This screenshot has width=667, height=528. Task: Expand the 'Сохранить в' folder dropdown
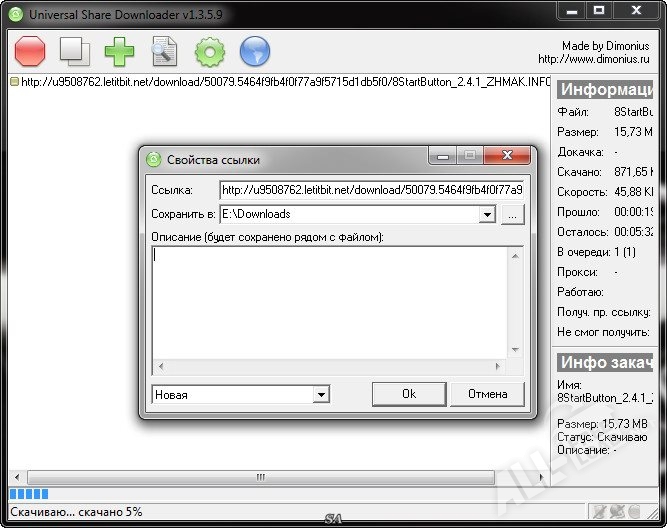487,214
